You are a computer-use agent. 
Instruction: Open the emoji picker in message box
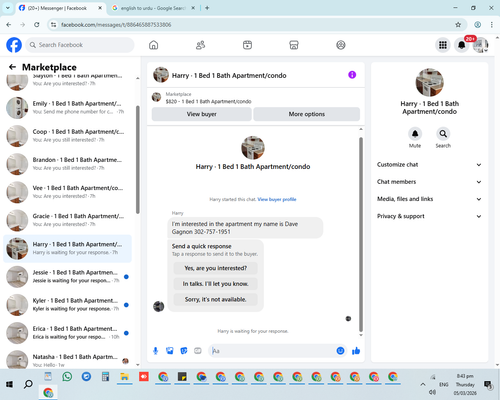[340, 351]
